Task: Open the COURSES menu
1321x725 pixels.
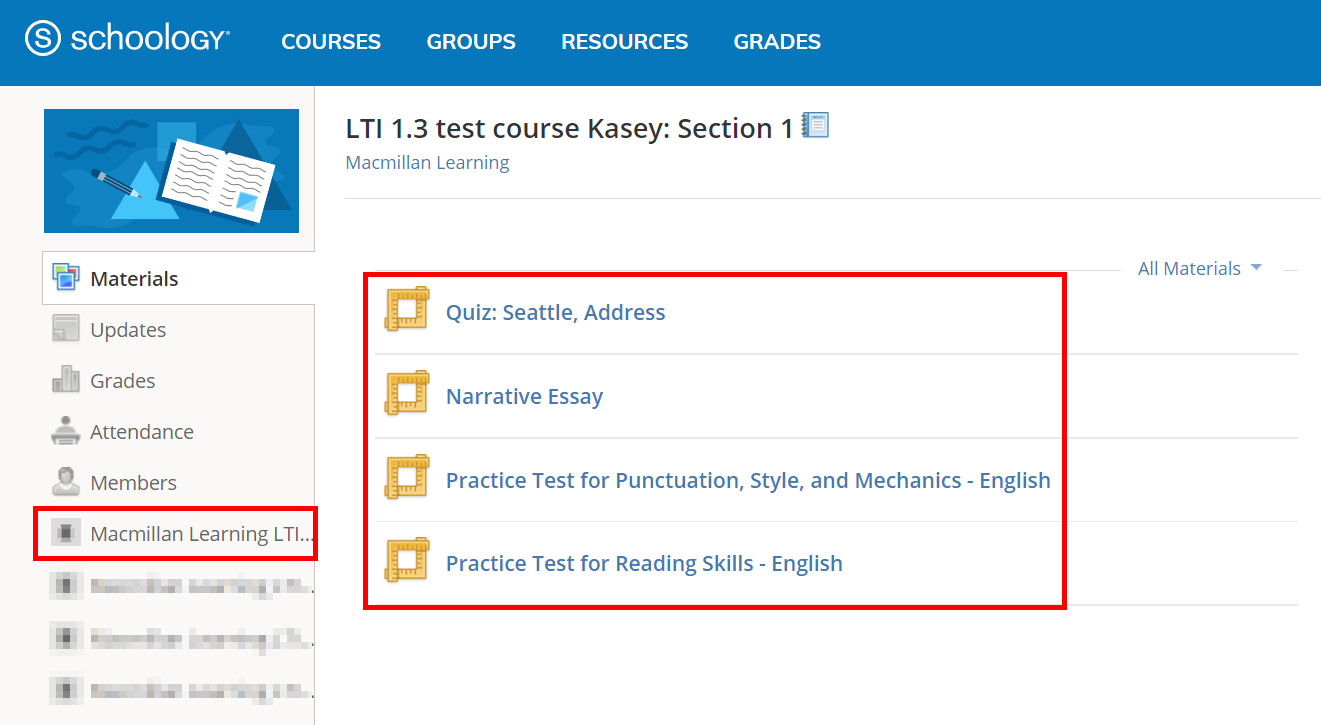Action: pyautogui.click(x=331, y=41)
